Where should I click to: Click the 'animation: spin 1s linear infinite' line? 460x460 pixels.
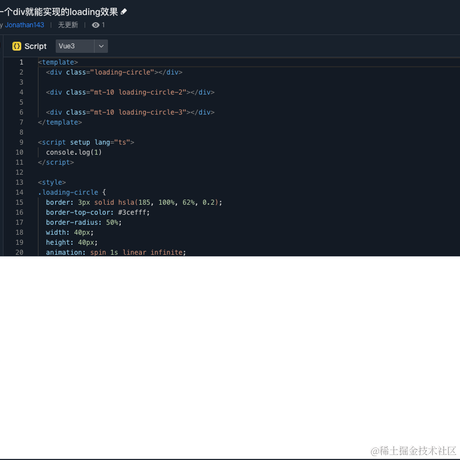(116, 252)
